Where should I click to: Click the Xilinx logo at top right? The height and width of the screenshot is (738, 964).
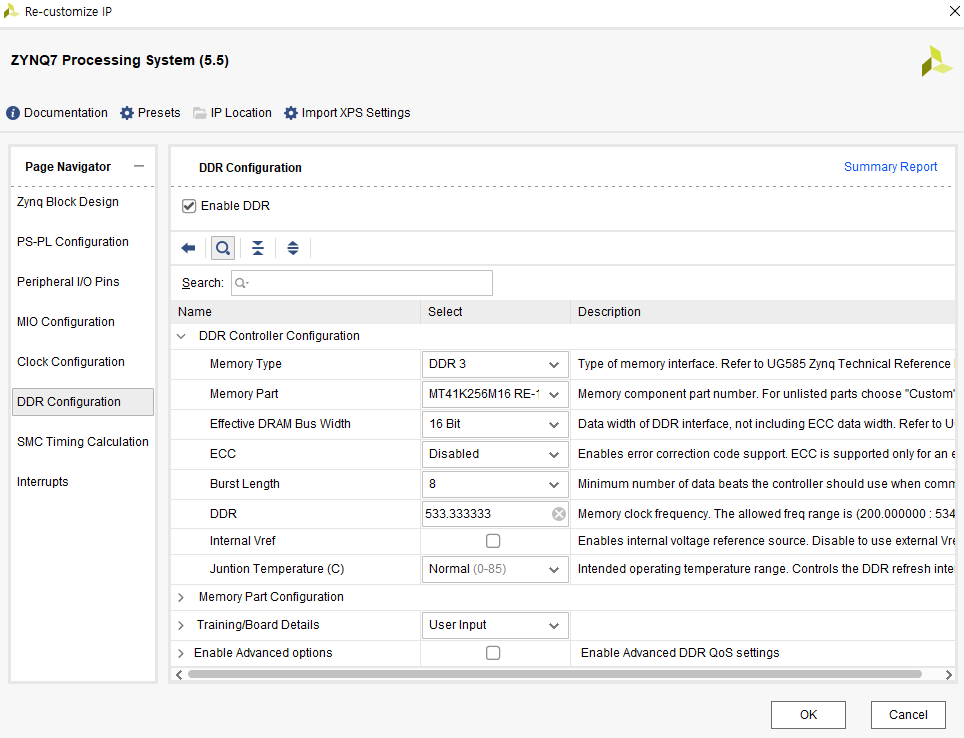[936, 61]
